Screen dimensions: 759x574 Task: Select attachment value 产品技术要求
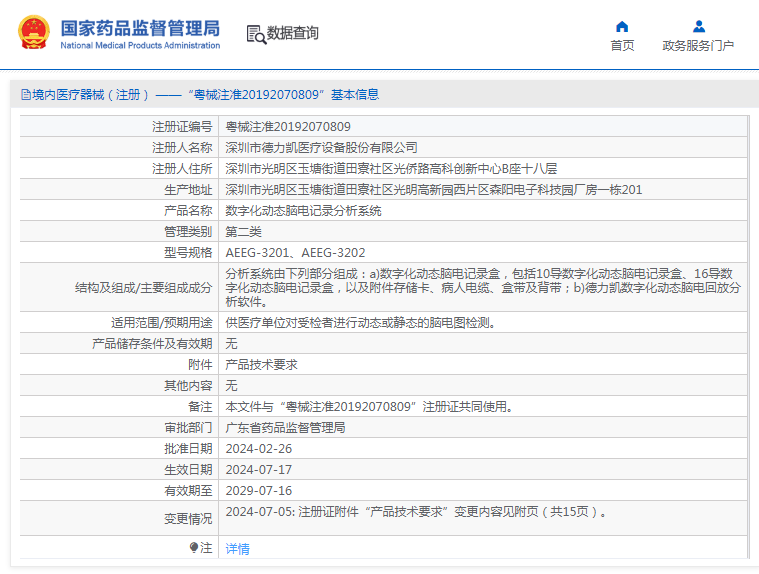pos(261,364)
